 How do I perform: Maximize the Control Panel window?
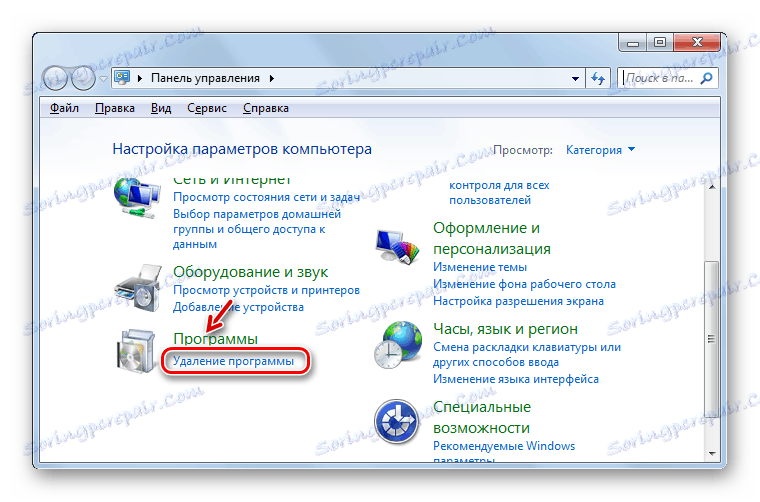(x=660, y=43)
